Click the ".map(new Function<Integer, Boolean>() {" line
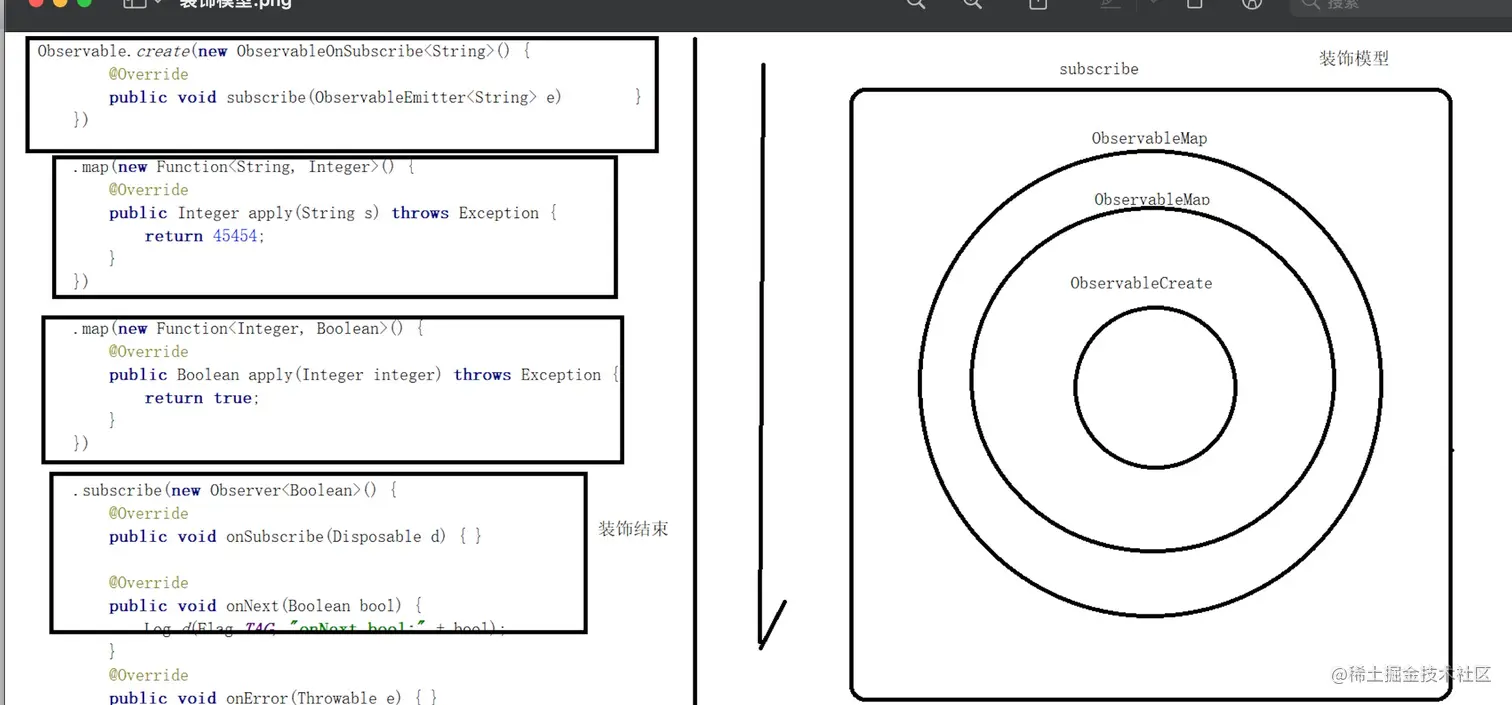Viewport: 1512px width, 705px height. pos(247,329)
